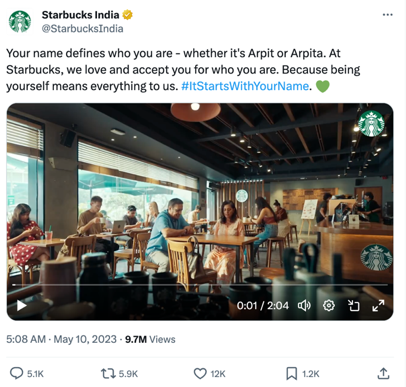This screenshot has width=406, height=387.
Task: Share the tweet using the upload icon
Action: pyautogui.click(x=383, y=373)
